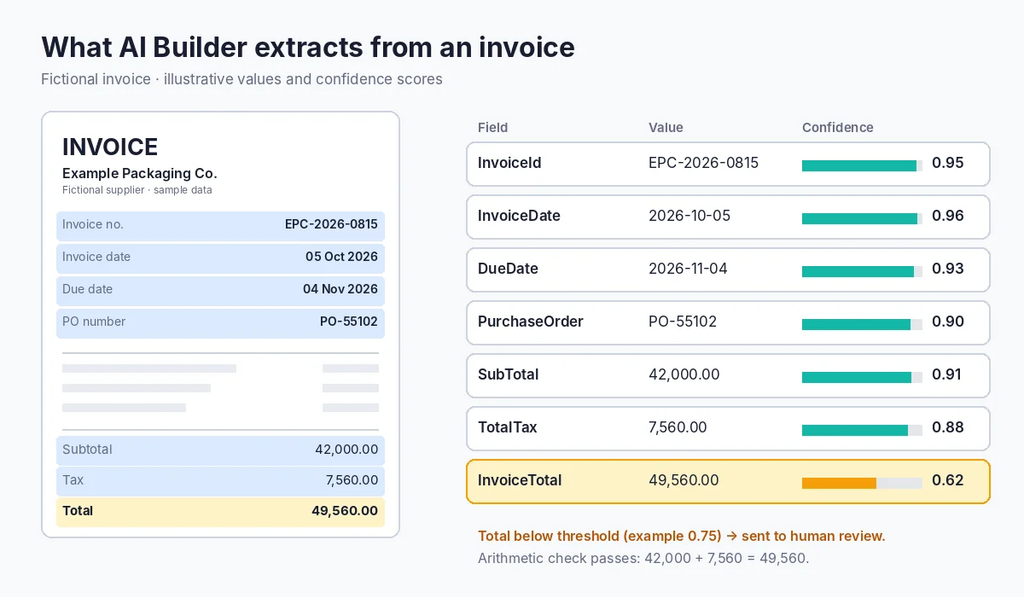Click Example Packaging Co. supplier name
1024x597 pixels.
tap(139, 174)
